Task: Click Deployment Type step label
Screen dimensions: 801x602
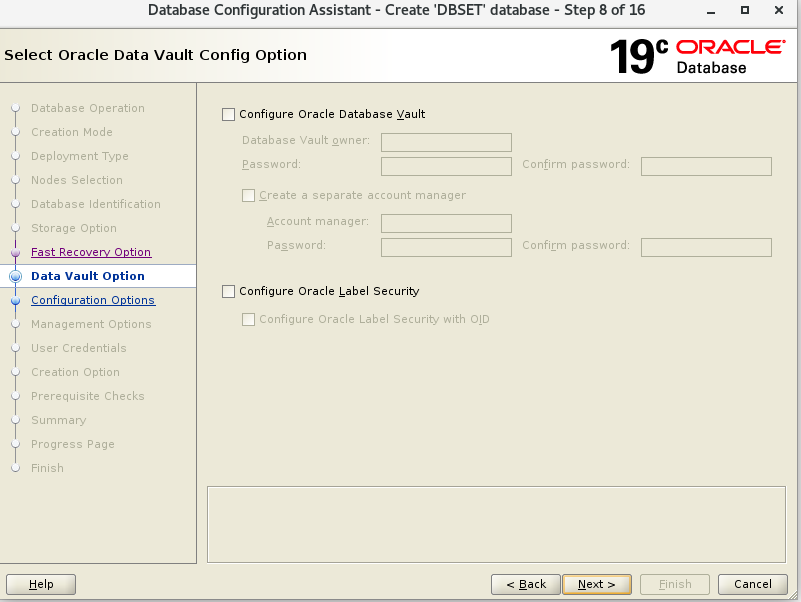Action: click(80, 156)
